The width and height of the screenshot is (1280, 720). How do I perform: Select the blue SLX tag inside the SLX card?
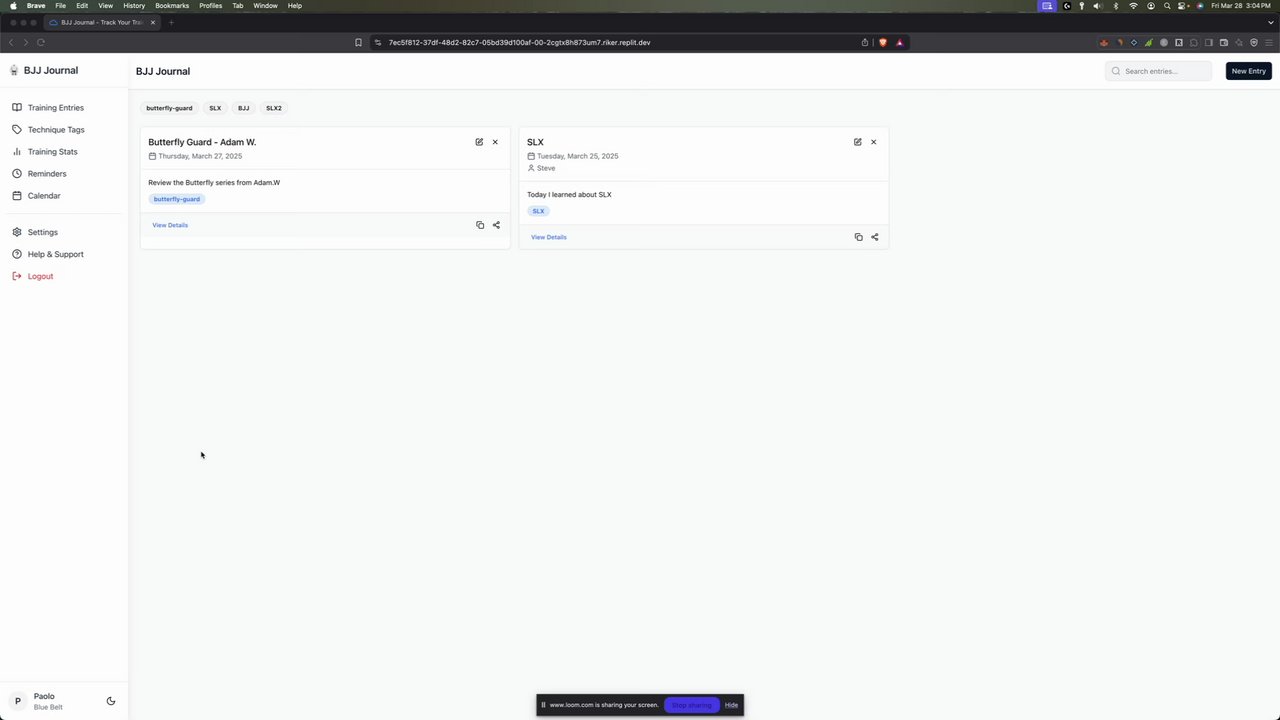(538, 211)
